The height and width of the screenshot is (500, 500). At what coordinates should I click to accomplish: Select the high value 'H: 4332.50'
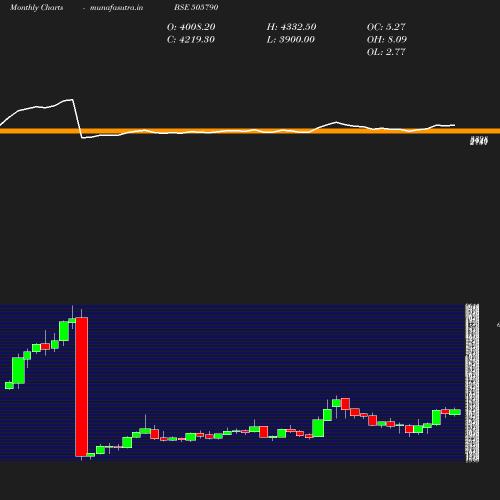click(291, 27)
